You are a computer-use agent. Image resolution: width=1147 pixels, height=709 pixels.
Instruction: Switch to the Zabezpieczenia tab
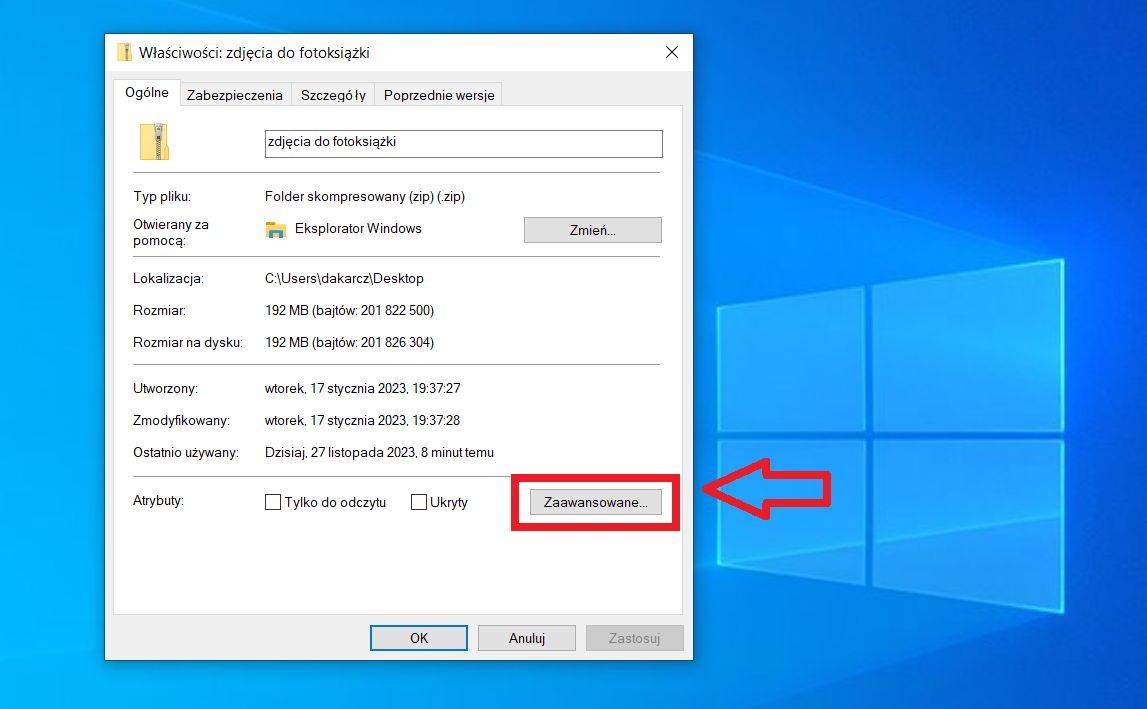(x=235, y=95)
